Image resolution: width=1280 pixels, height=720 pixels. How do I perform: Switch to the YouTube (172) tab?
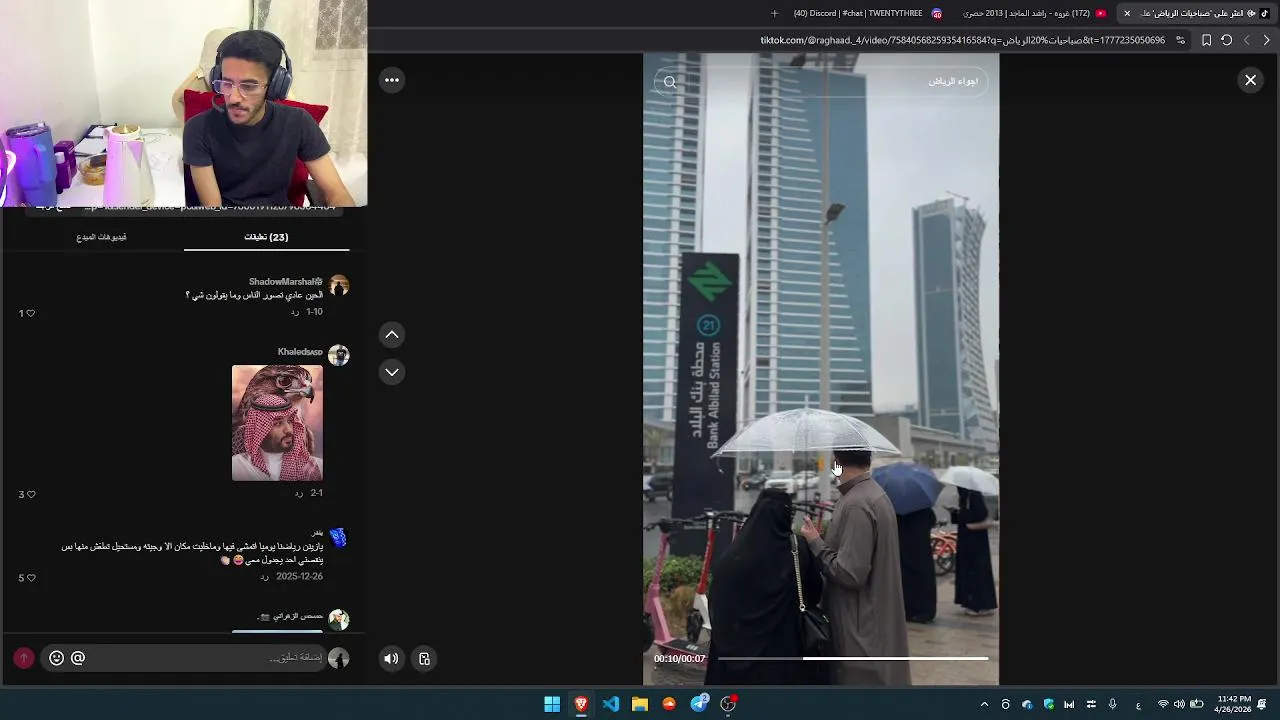pos(1034,13)
